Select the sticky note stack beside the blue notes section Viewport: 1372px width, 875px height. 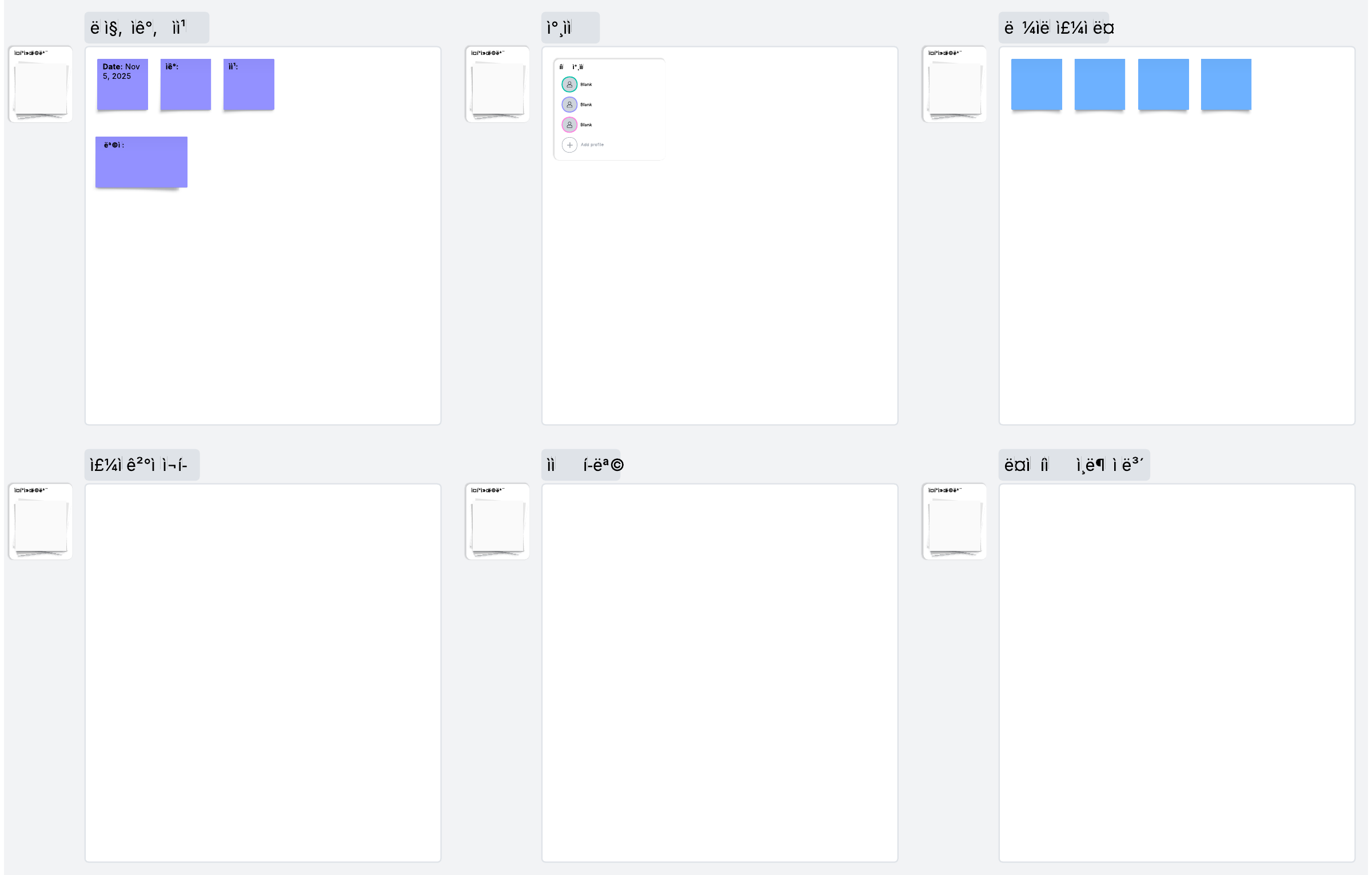tap(954, 85)
